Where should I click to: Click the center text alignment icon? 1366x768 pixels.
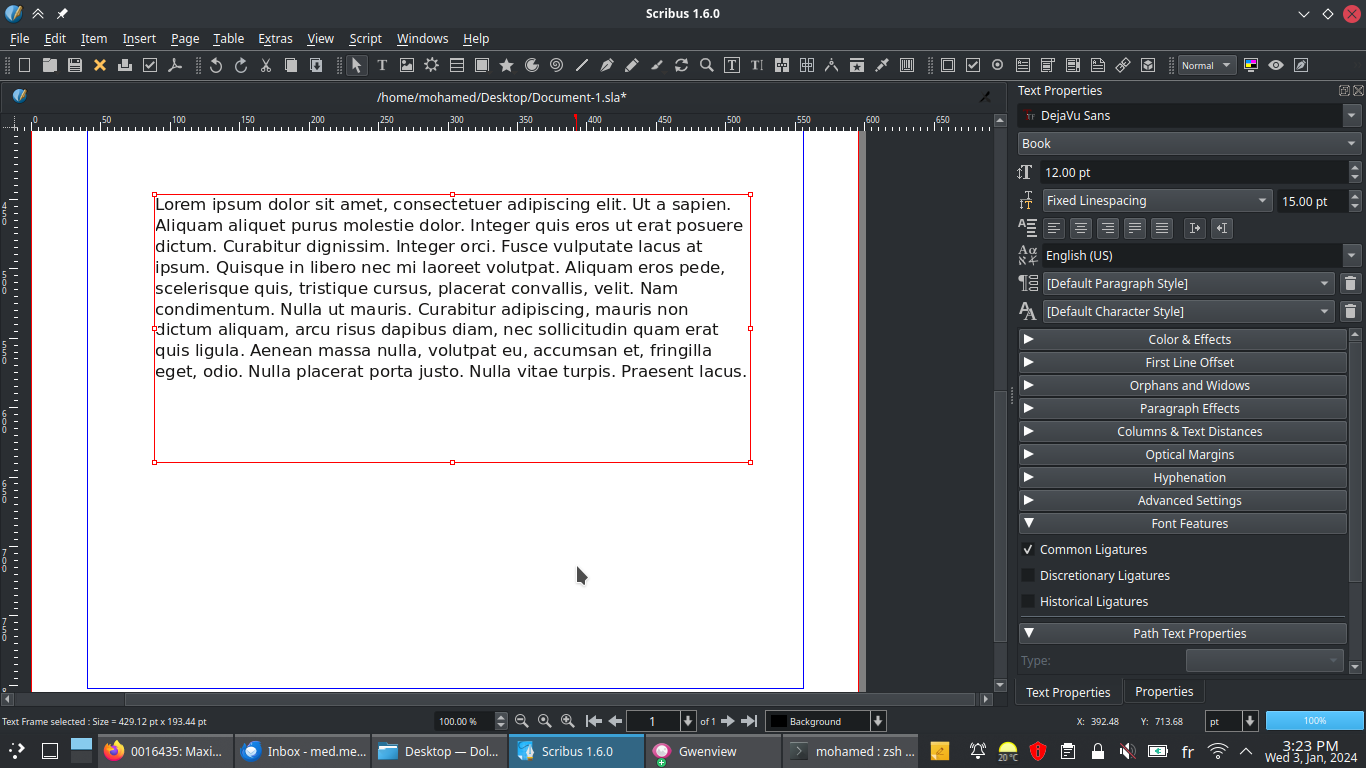[x=1081, y=228]
